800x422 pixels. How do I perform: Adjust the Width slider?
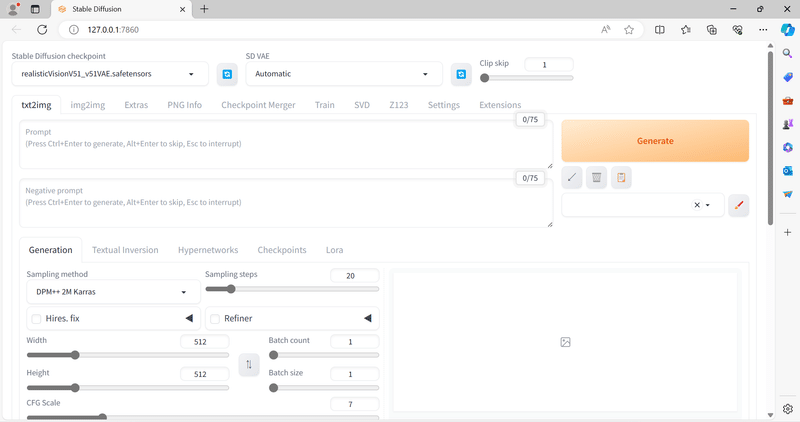128,355
